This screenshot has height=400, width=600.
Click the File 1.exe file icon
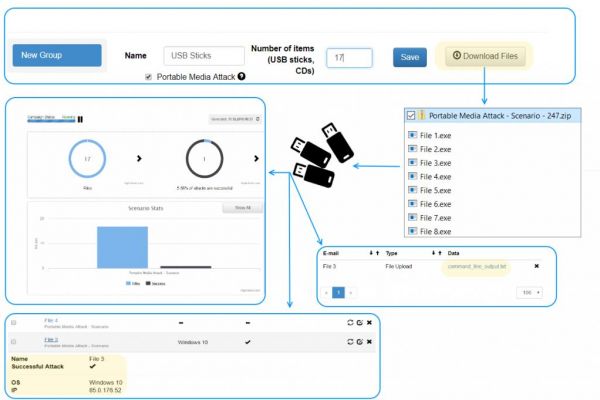pos(413,133)
